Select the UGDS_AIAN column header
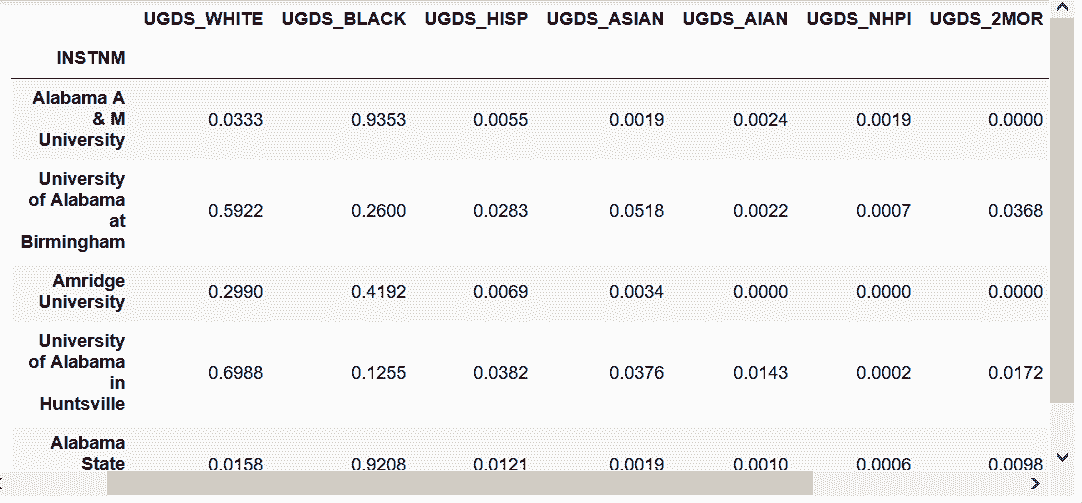1082x503 pixels. click(735, 19)
